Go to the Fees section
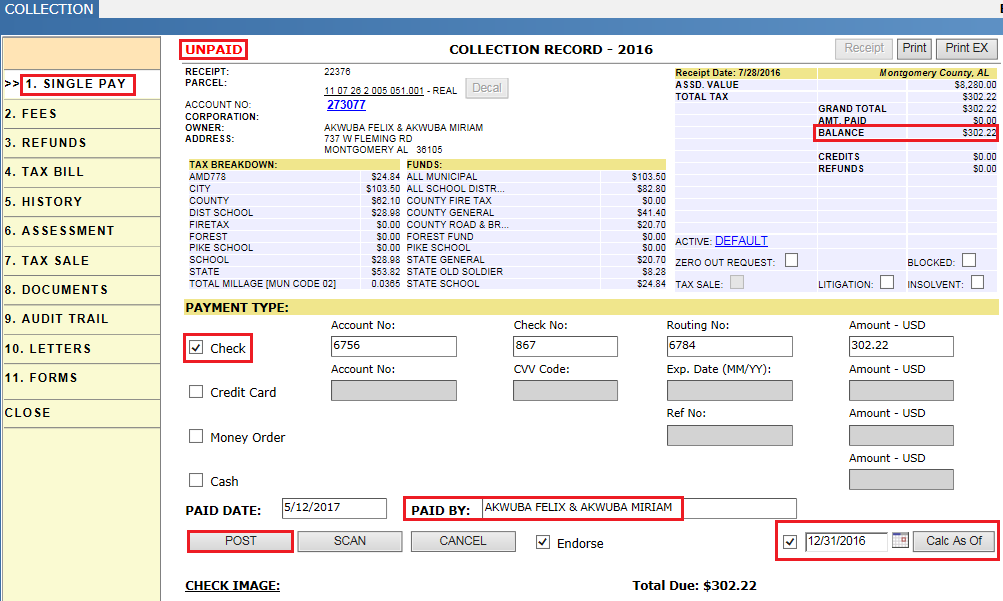Viewport: 1003px width, 601px height. coord(82,114)
